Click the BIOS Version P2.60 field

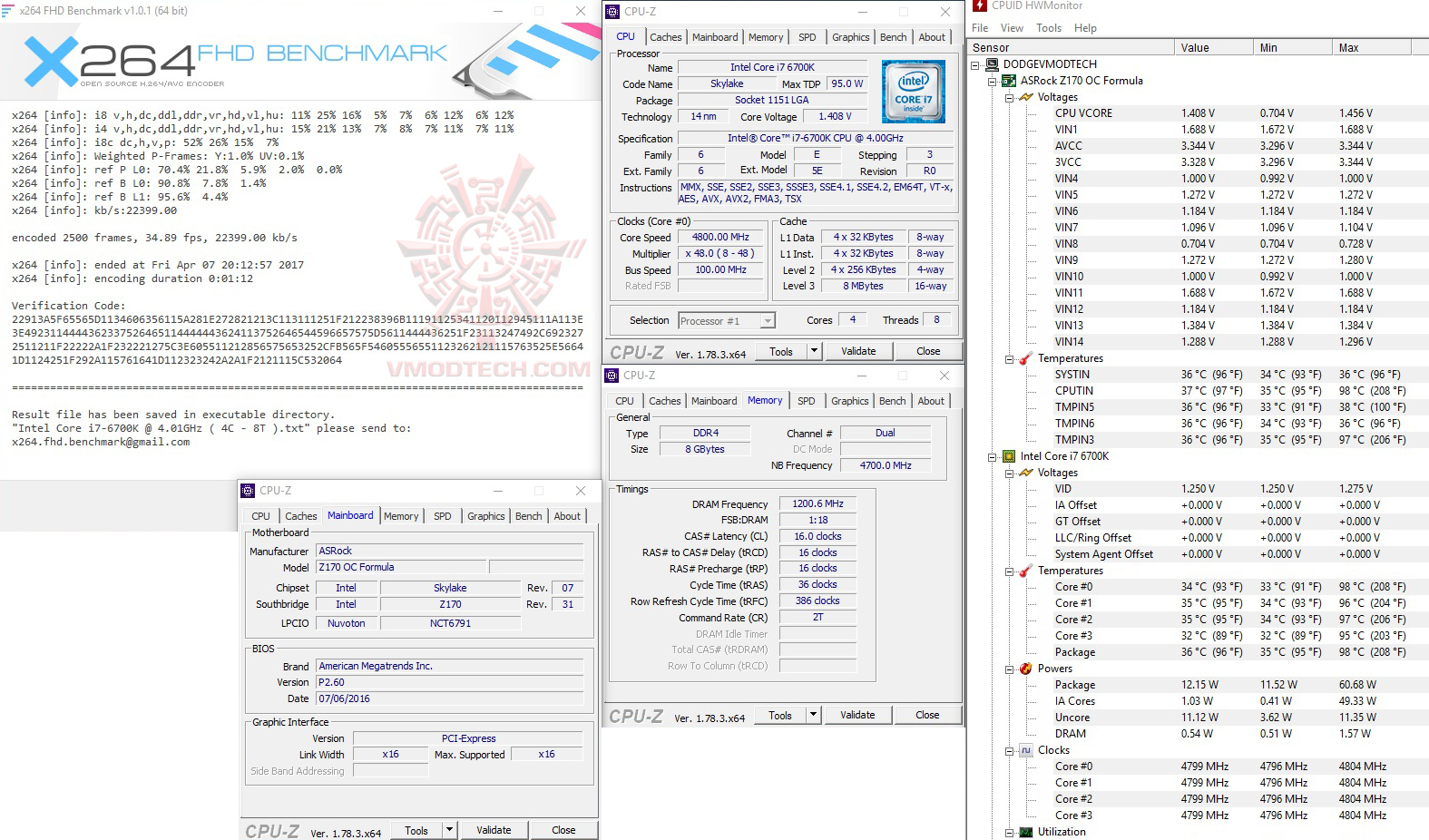tap(449, 682)
